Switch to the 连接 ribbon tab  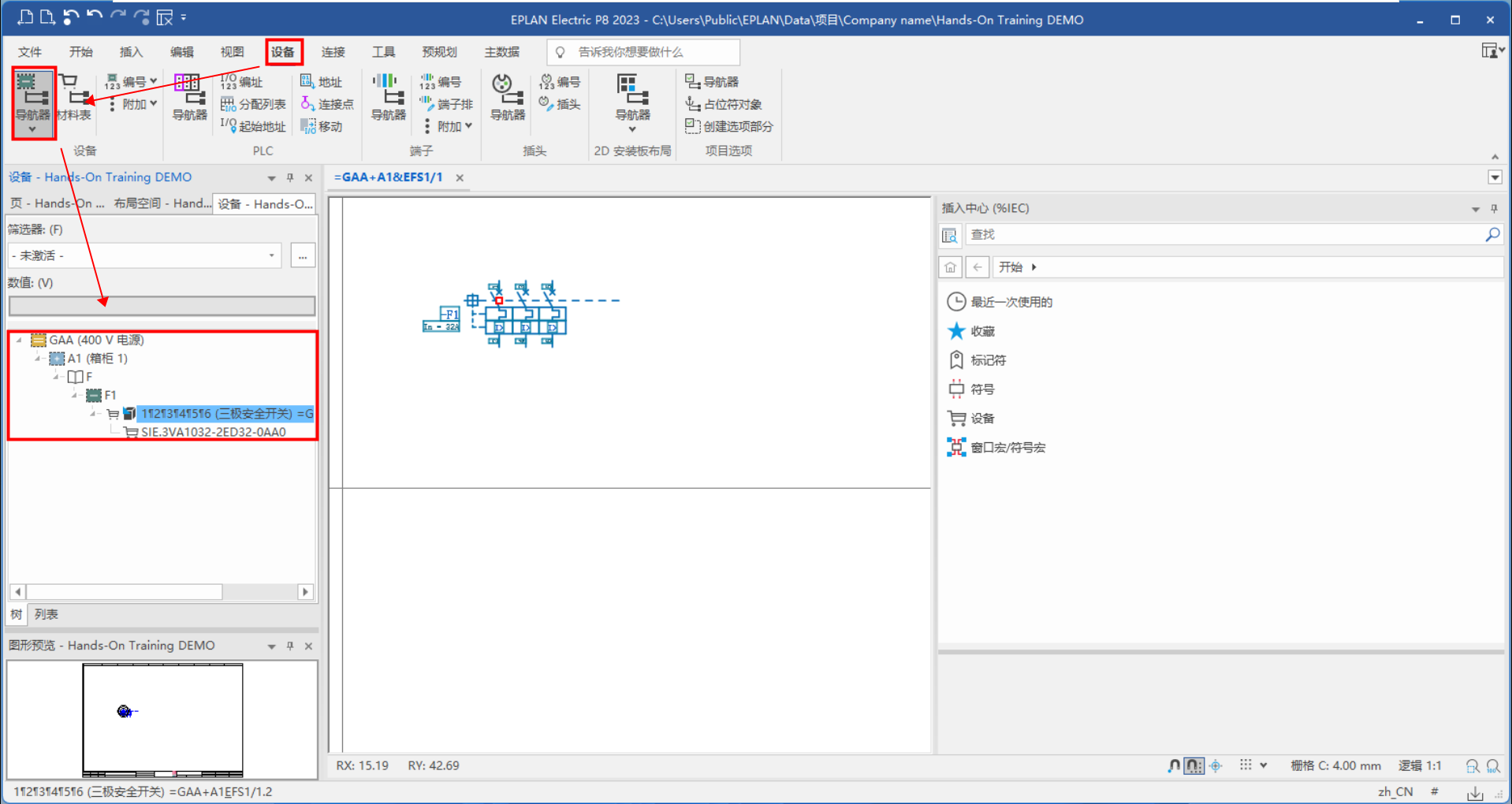coord(333,52)
